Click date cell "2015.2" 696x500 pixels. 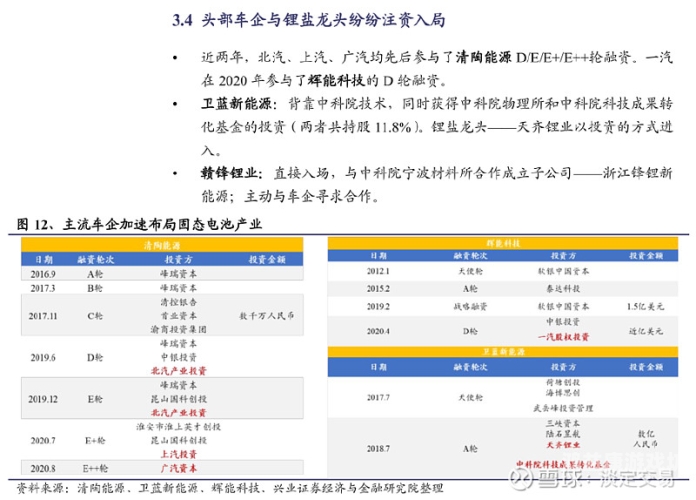(x=378, y=289)
